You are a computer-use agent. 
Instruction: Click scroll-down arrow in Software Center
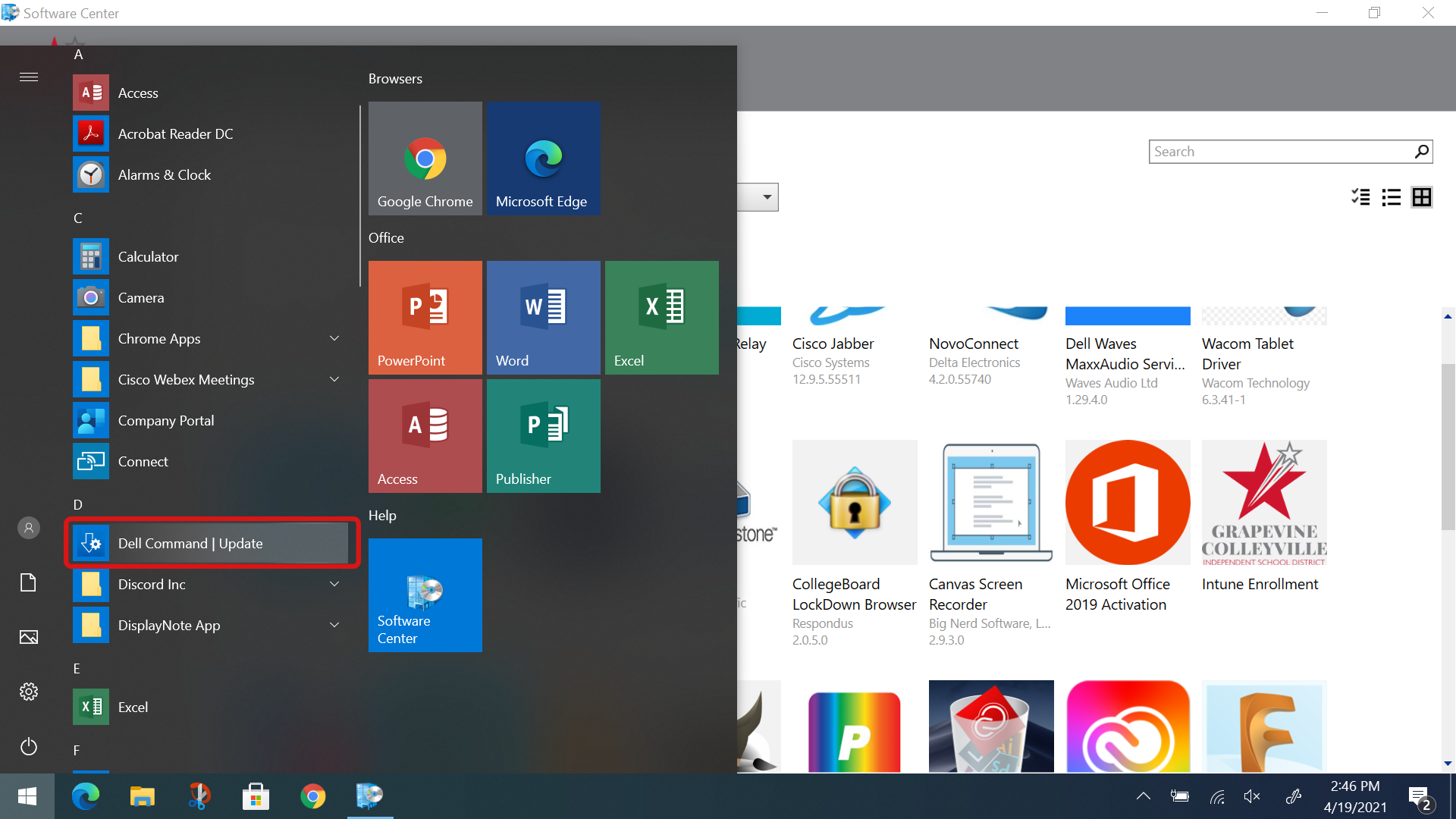click(x=1448, y=764)
